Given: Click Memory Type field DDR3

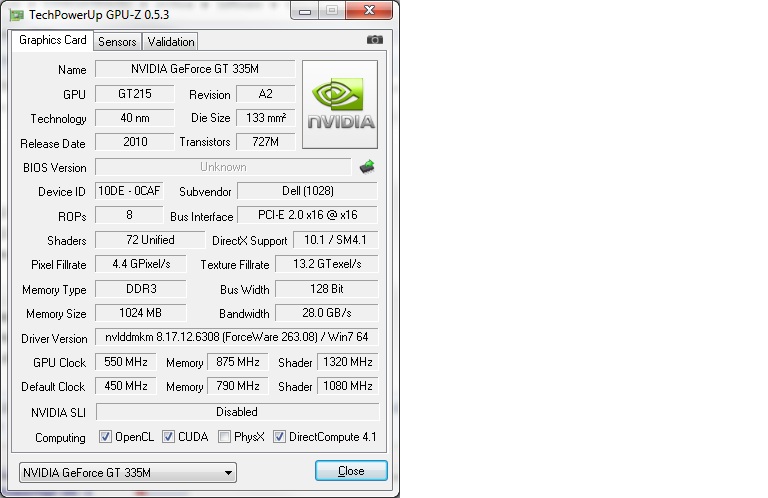Looking at the screenshot, I should point(141,289).
